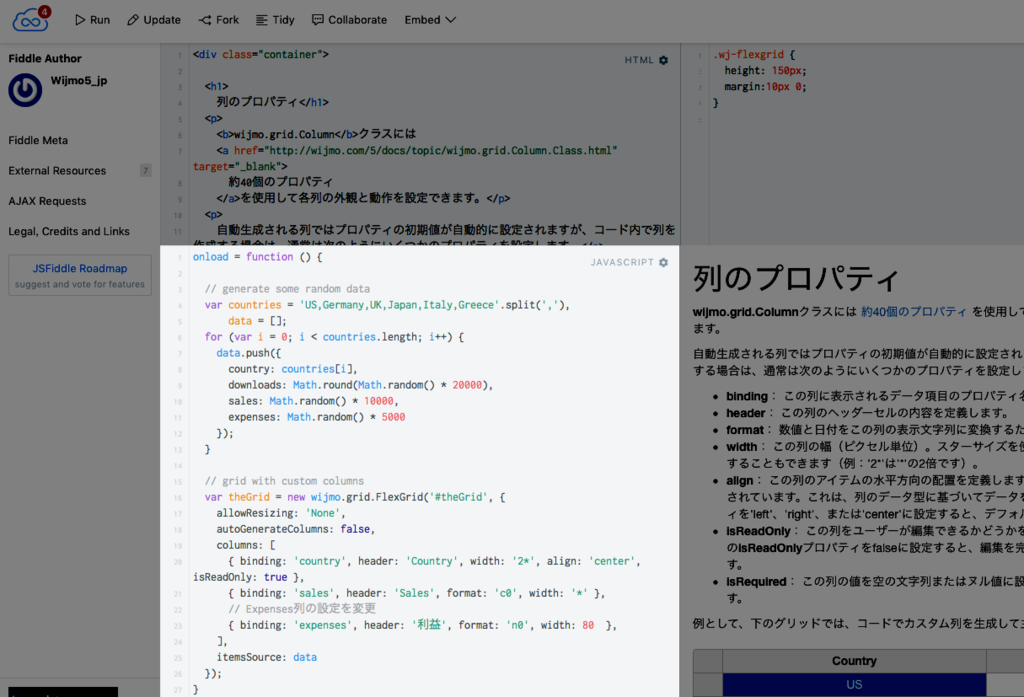Click the 'binding' bullet in result pane
Image resolution: width=1024 pixels, height=697 pixels.
(747, 396)
